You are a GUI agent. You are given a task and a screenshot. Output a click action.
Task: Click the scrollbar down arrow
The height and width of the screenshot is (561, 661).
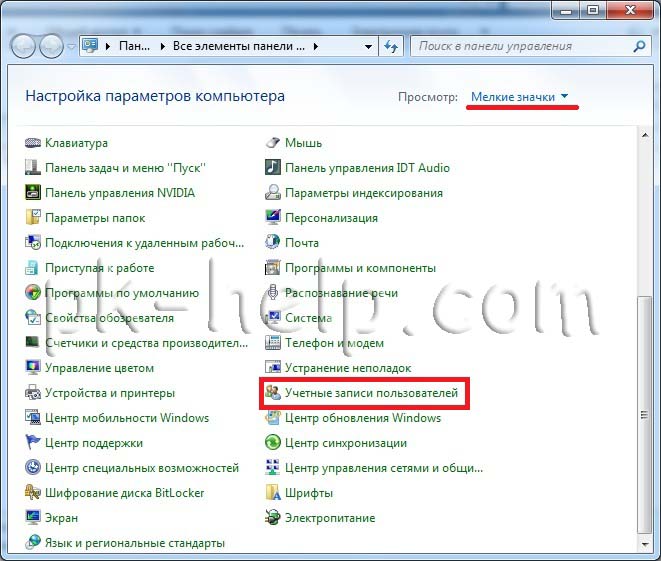[x=645, y=545]
